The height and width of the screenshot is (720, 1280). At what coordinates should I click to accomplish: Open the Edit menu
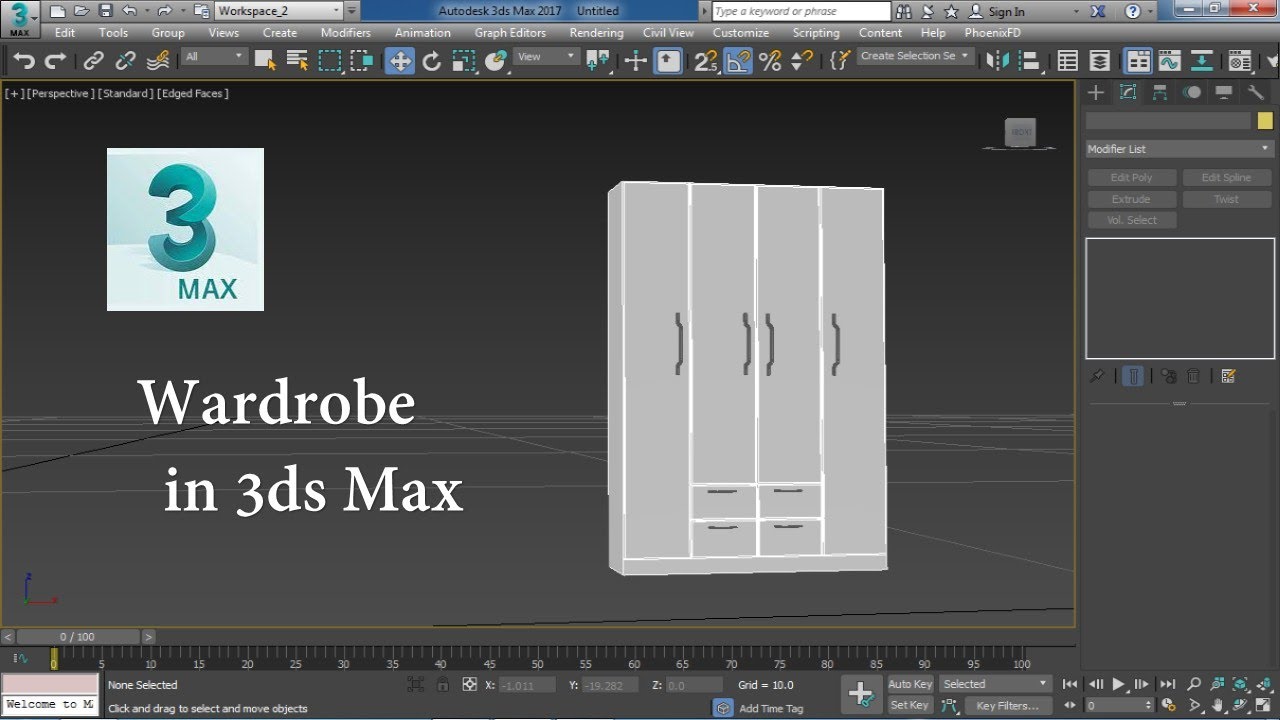[x=65, y=33]
